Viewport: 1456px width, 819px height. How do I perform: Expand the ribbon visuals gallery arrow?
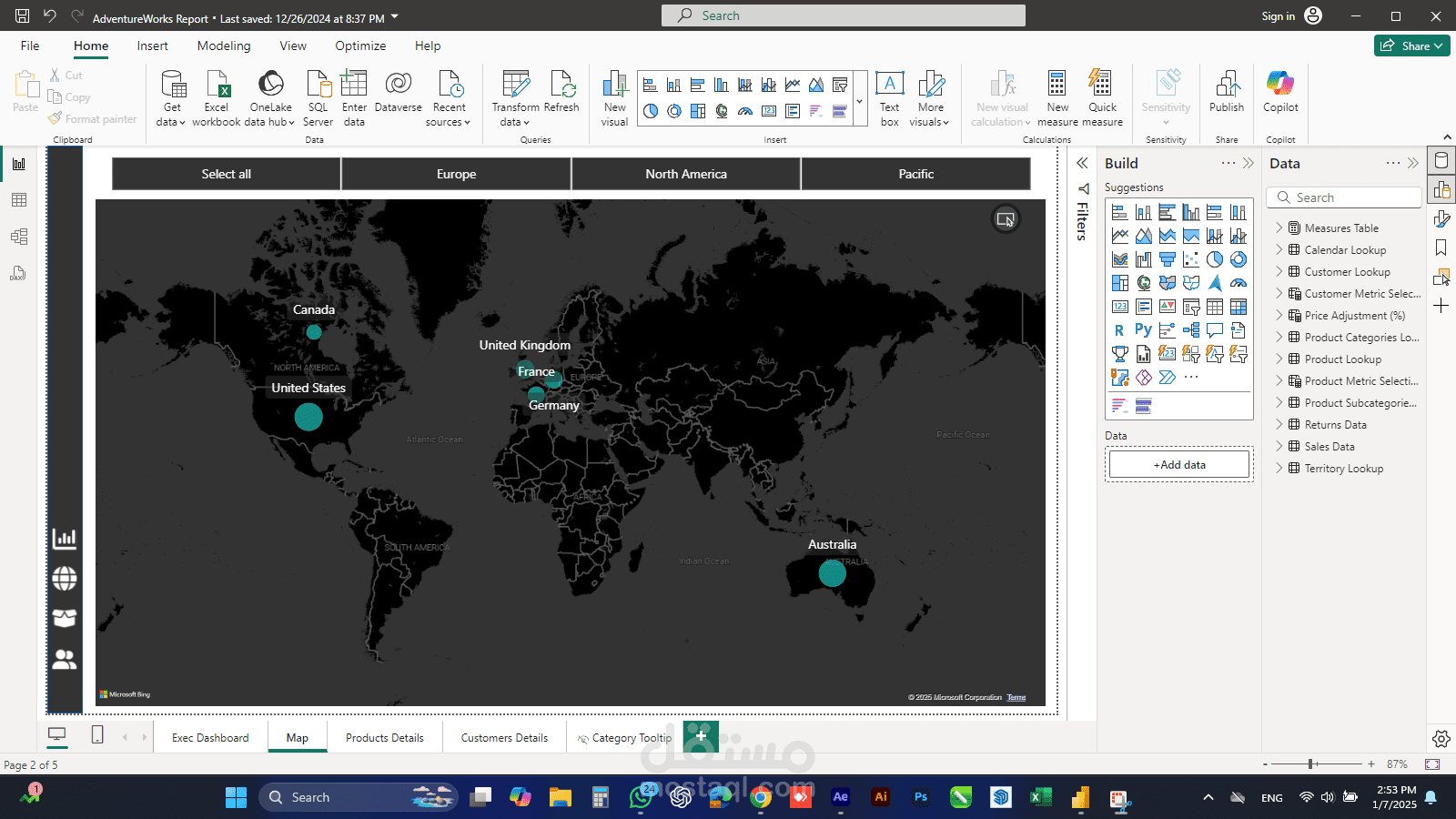coord(859,101)
